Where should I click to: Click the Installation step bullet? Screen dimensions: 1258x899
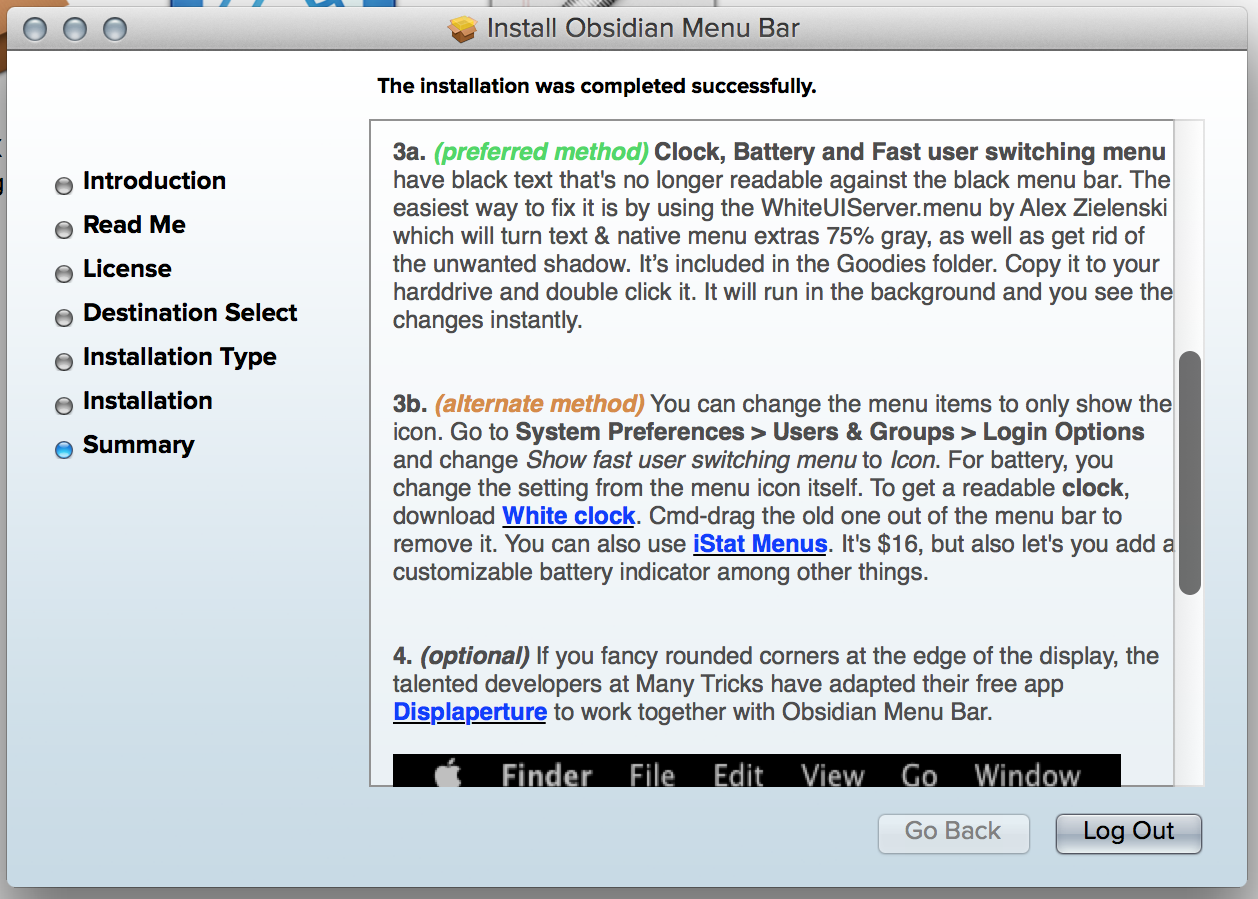64,405
